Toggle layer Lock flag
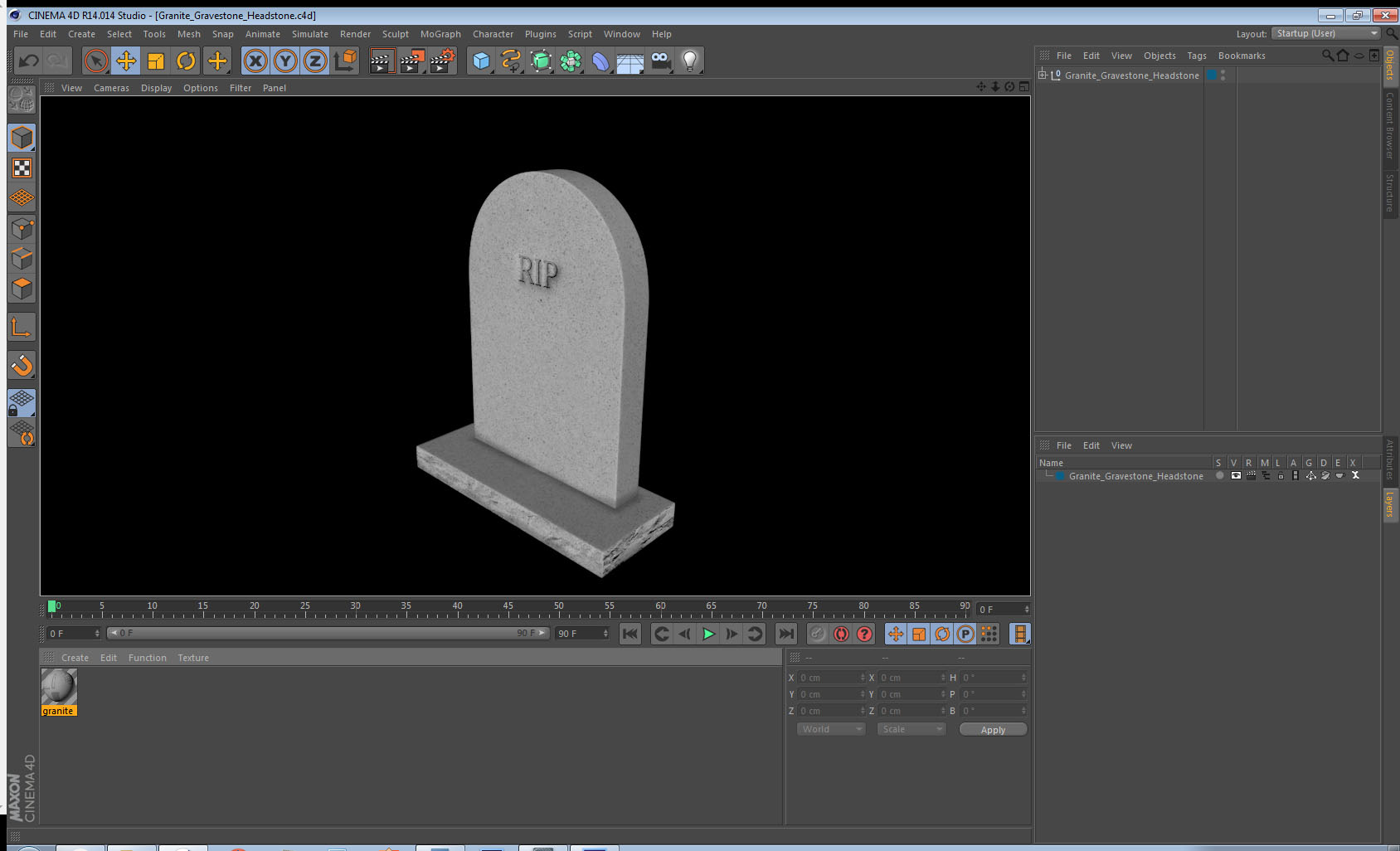 [1281, 475]
